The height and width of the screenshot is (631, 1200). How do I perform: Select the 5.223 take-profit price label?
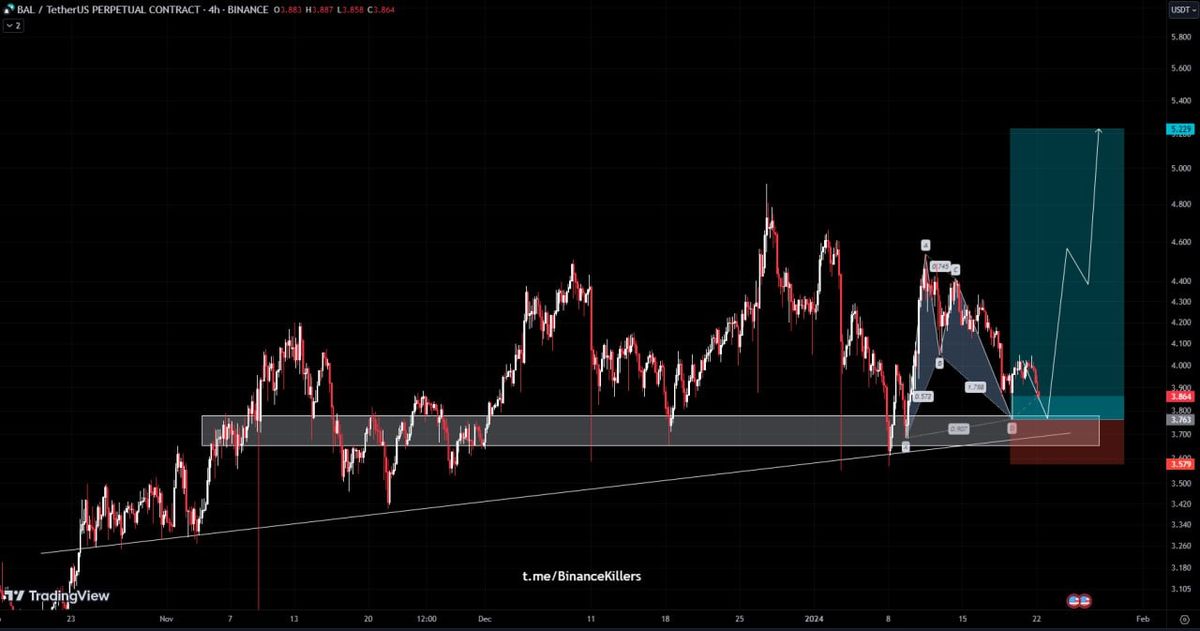1180,129
